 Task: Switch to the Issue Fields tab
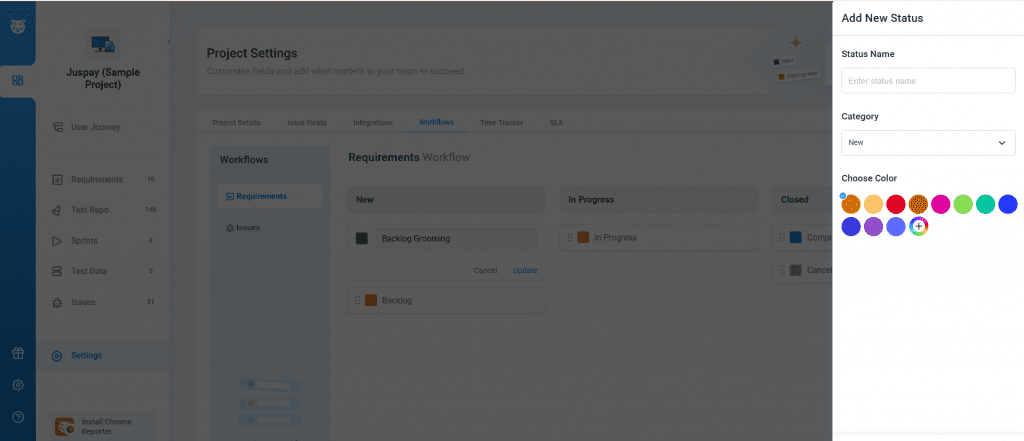tap(306, 123)
